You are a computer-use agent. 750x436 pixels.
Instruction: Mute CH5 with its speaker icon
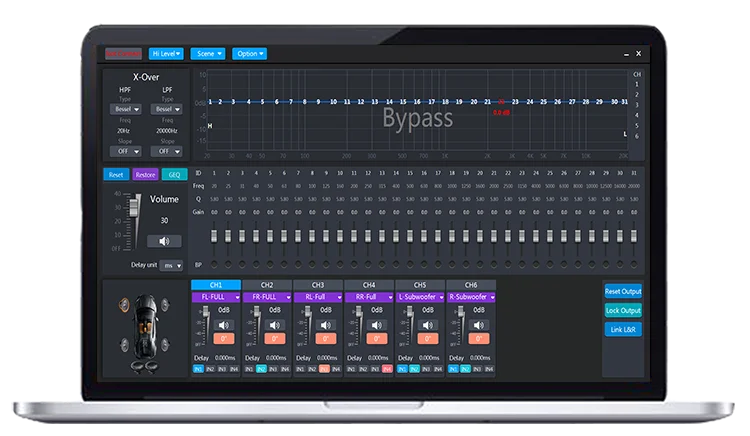tap(427, 325)
